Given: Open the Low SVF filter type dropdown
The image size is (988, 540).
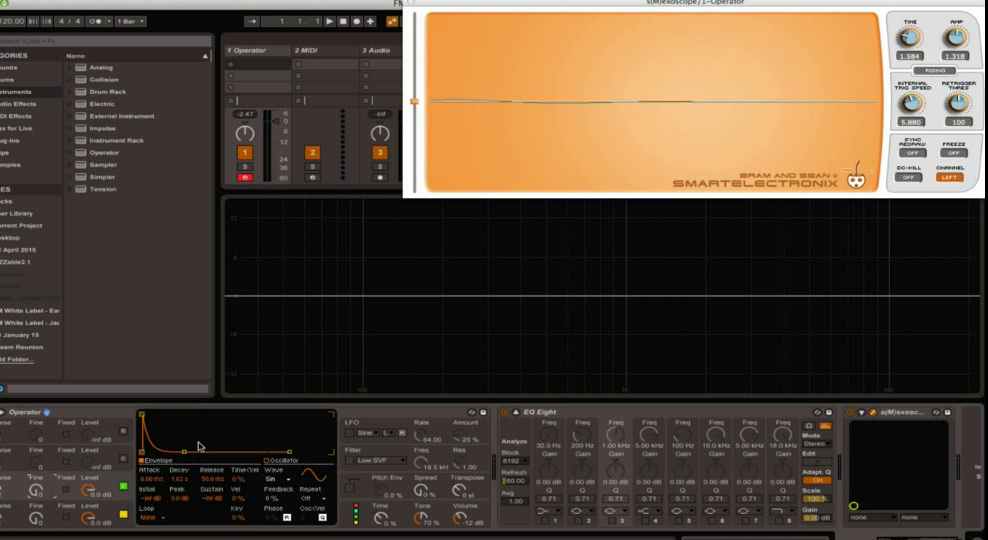Looking at the screenshot, I should tap(381, 461).
